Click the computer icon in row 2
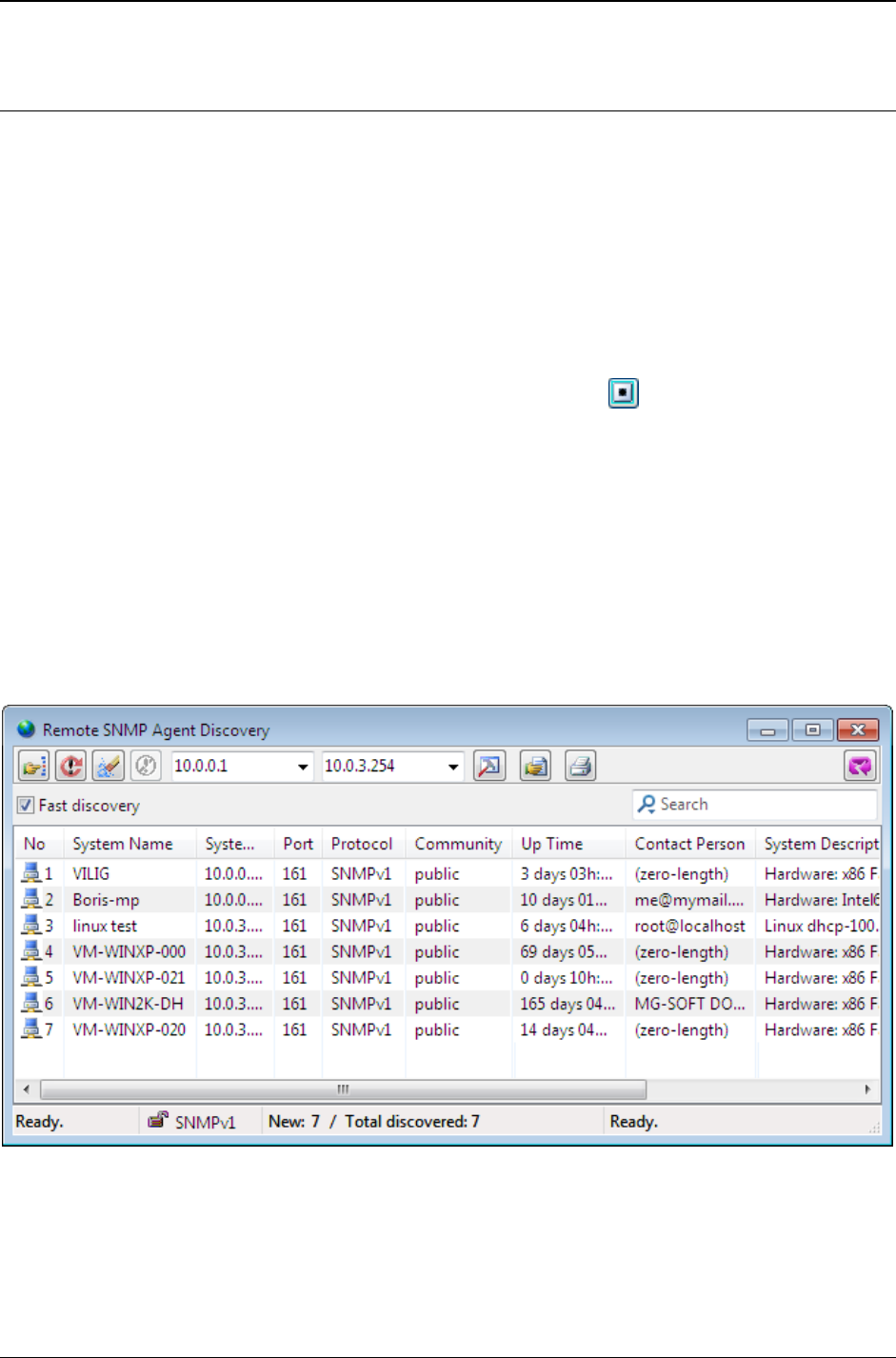The width and height of the screenshot is (896, 1358). (31, 899)
